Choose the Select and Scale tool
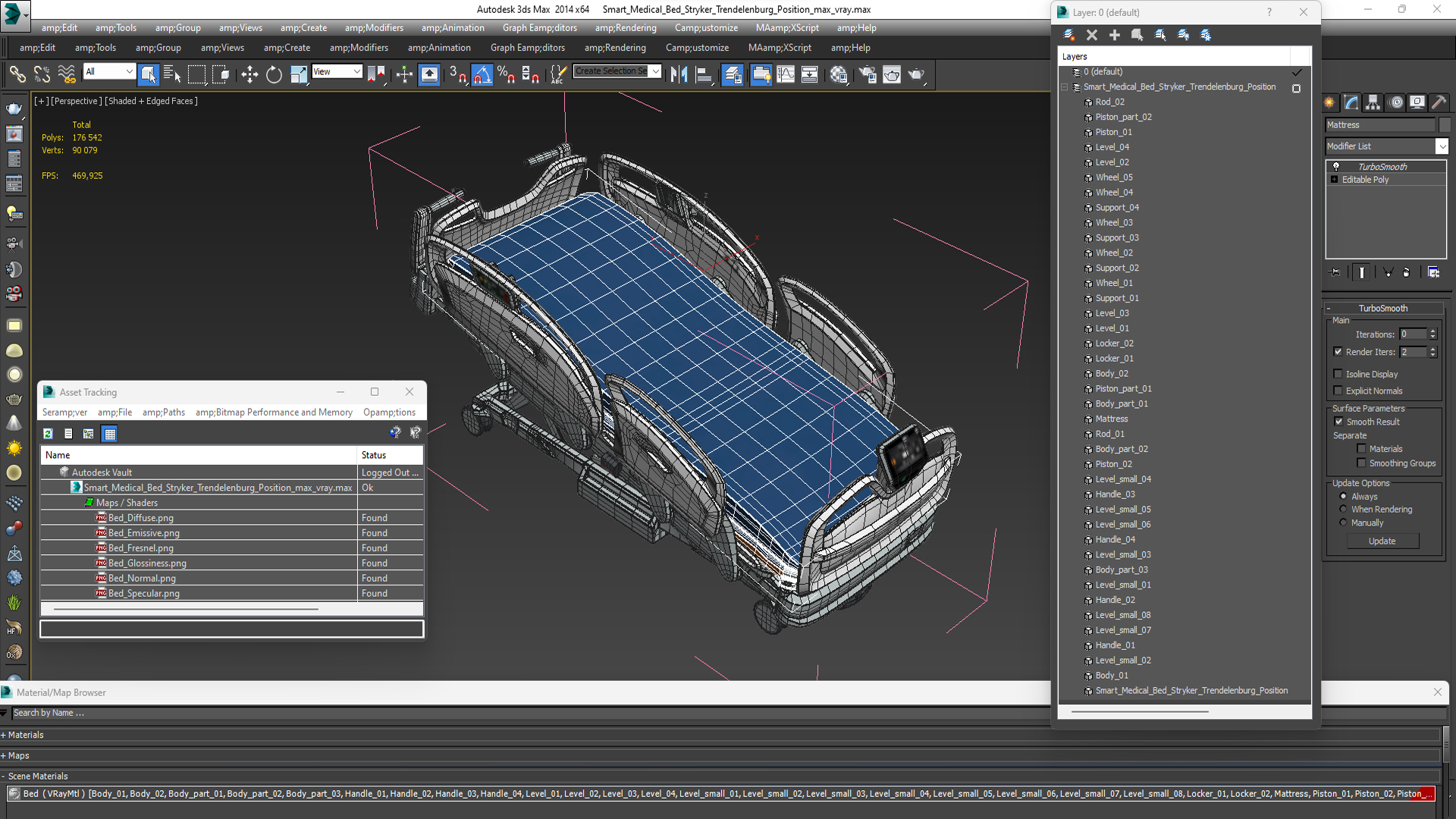Viewport: 1456px width, 819px height. pos(299,74)
